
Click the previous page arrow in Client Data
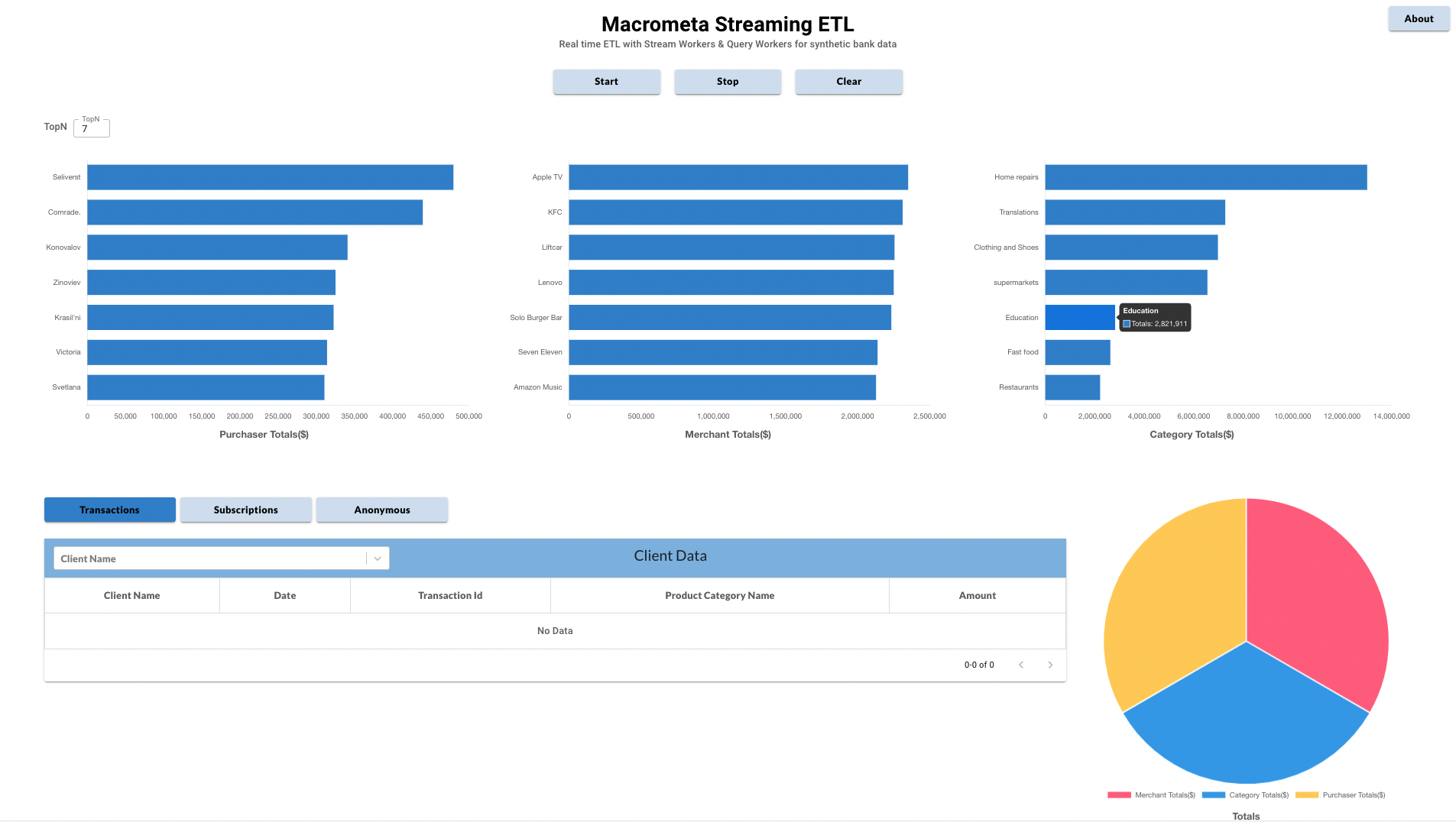[x=1021, y=665]
